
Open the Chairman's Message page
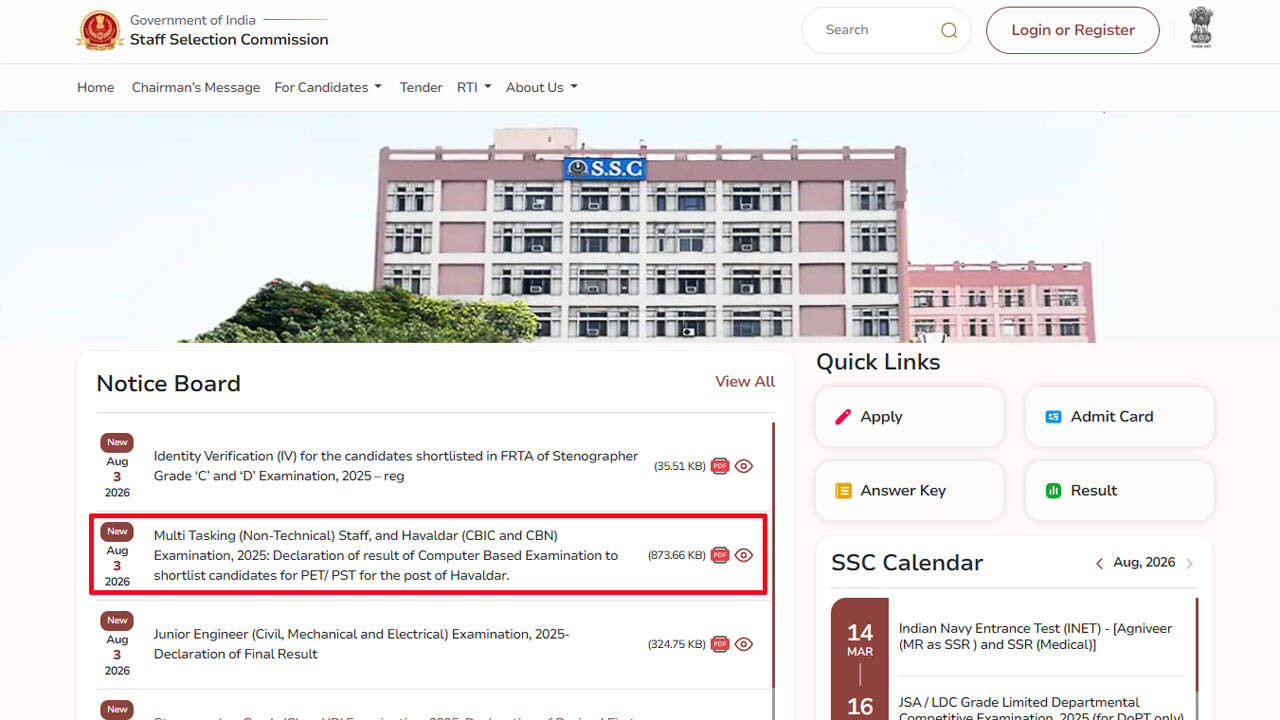[x=196, y=87]
